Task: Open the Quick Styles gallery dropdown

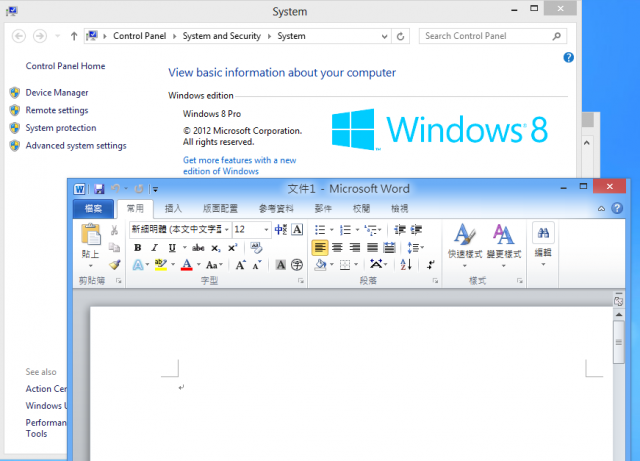Action: coord(464,245)
